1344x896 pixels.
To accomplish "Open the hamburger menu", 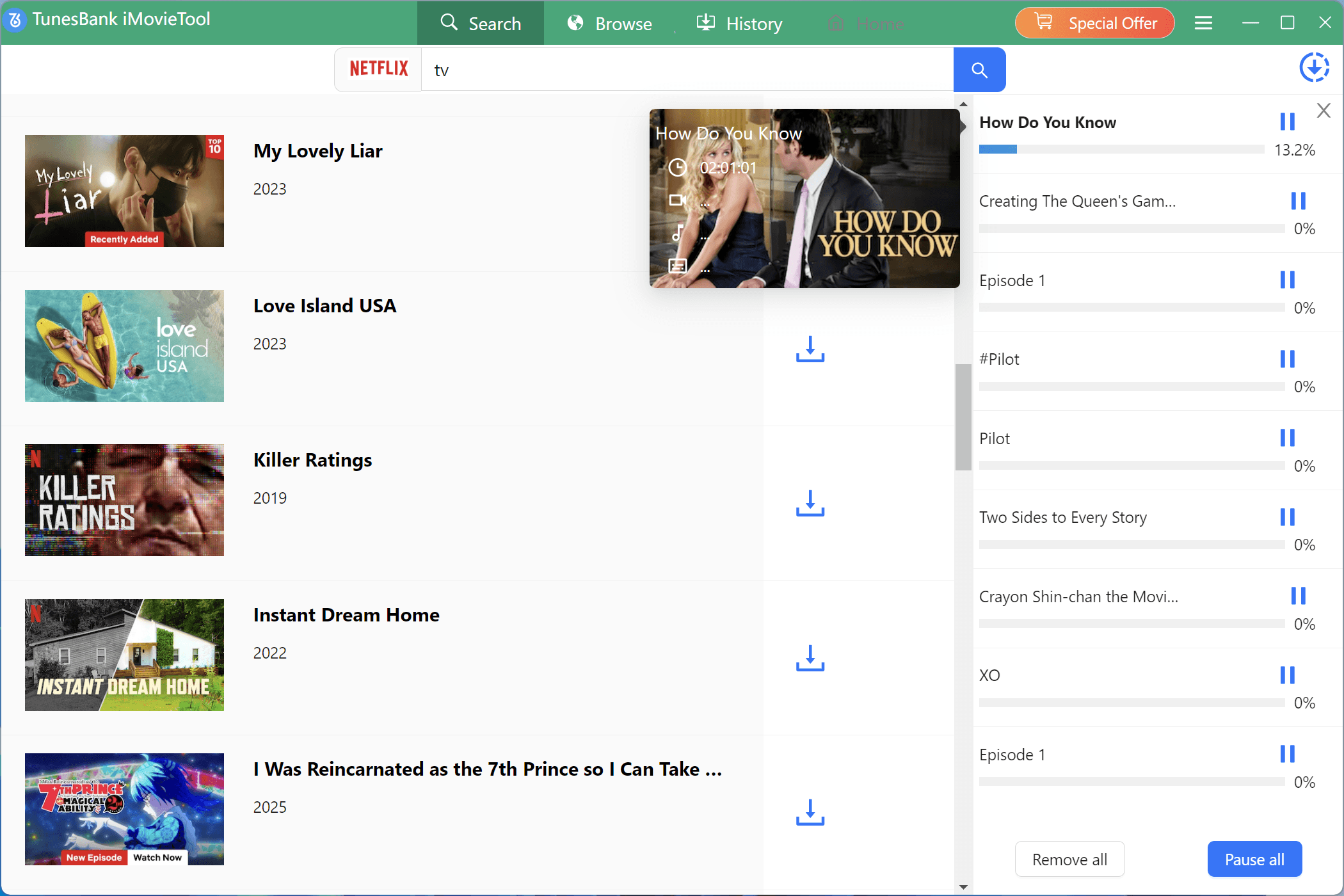I will coord(1203,23).
